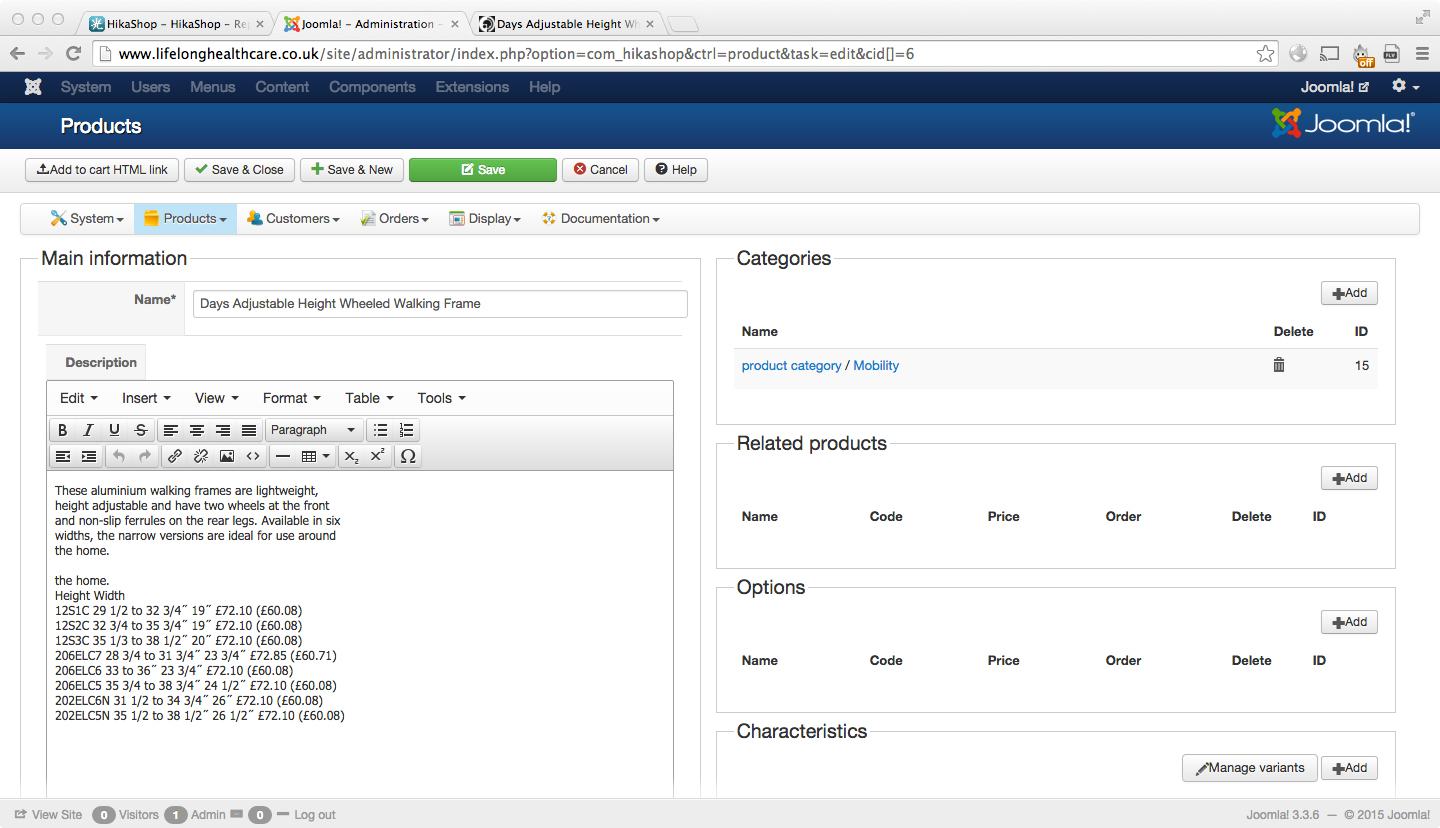Click inside the product Name field

pos(440,304)
